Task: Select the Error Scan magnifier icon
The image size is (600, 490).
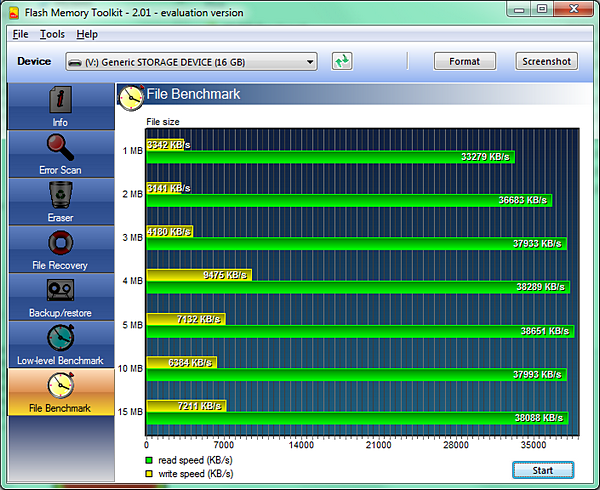Action: click(60, 147)
